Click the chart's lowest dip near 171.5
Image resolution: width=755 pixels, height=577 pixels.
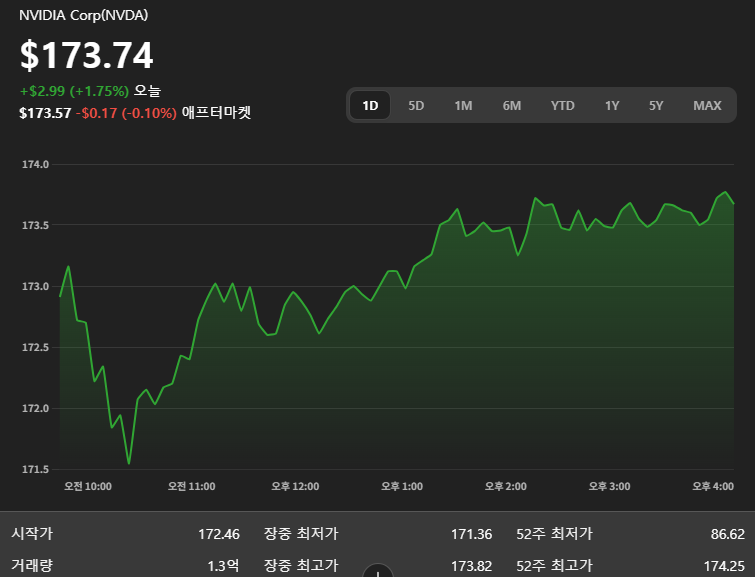[129, 463]
